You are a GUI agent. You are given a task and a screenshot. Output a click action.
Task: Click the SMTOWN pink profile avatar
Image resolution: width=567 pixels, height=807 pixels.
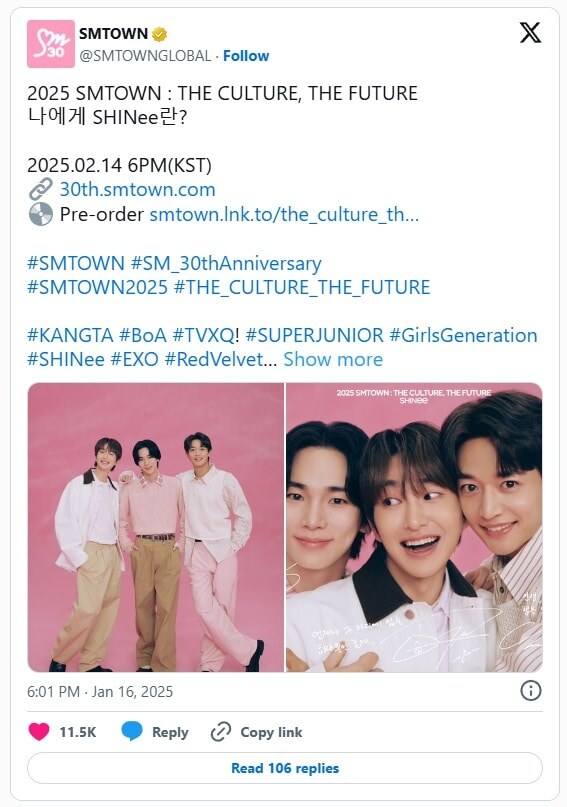pyautogui.click(x=51, y=44)
